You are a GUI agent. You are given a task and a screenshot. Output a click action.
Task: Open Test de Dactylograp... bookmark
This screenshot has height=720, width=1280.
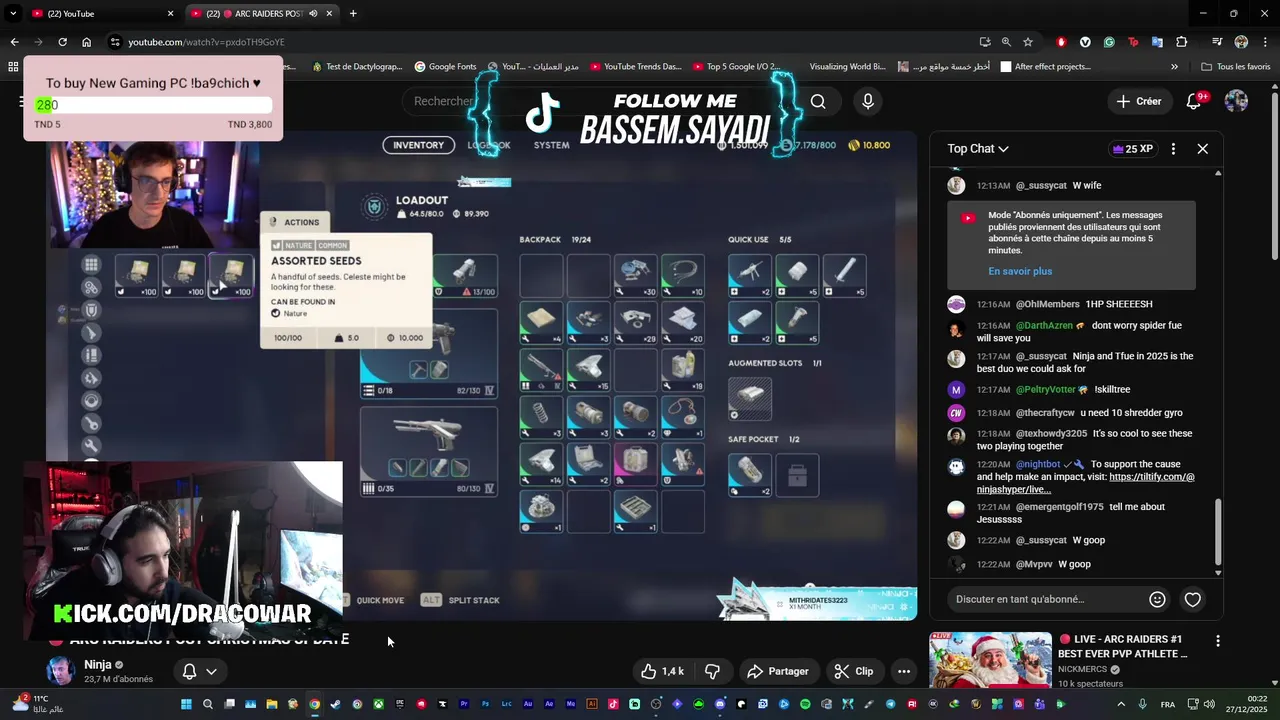click(357, 67)
